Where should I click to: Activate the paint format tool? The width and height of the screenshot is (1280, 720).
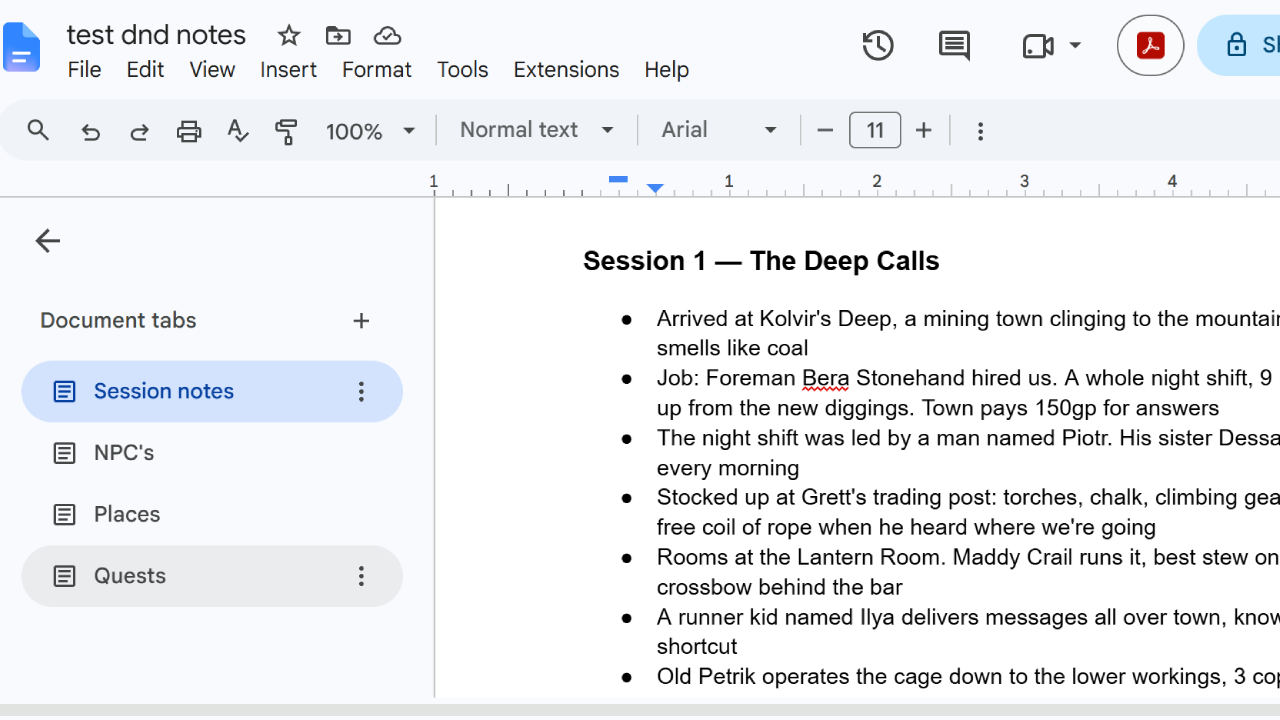(287, 131)
